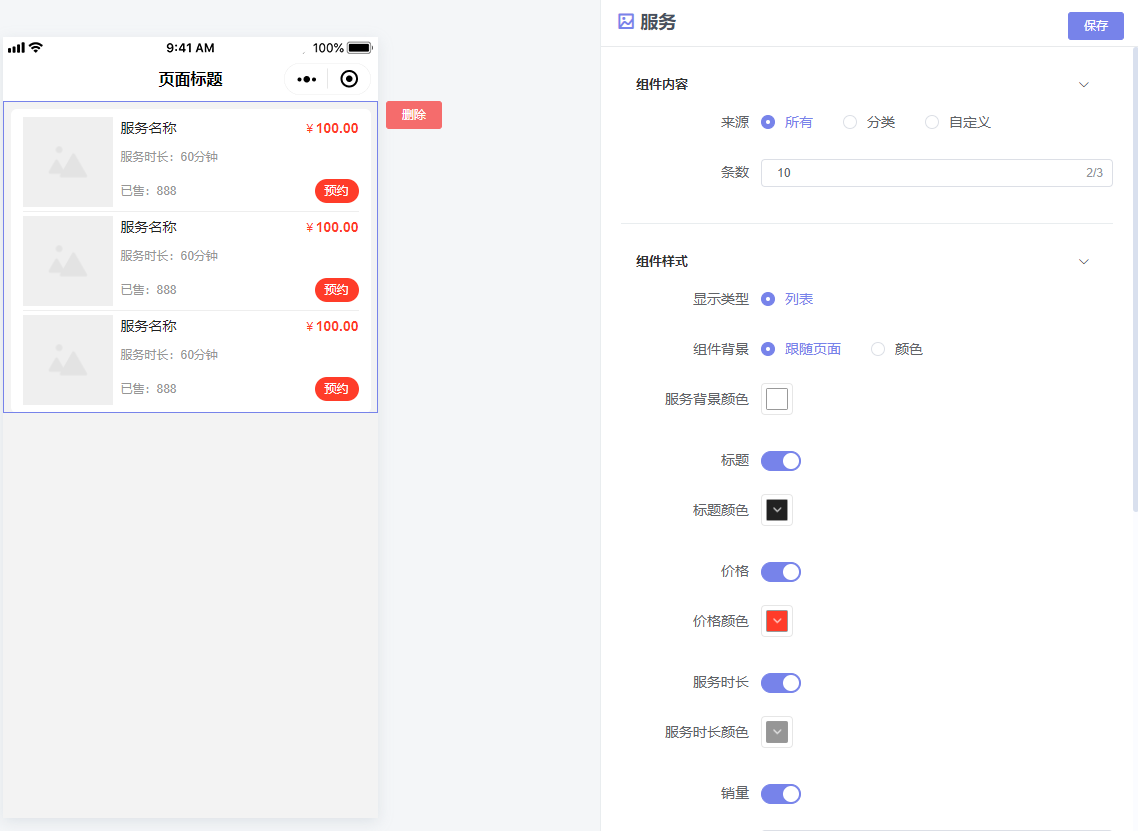Click 预约 button on the second service card
Screen dimensions: 1138x831
[x=337, y=290]
